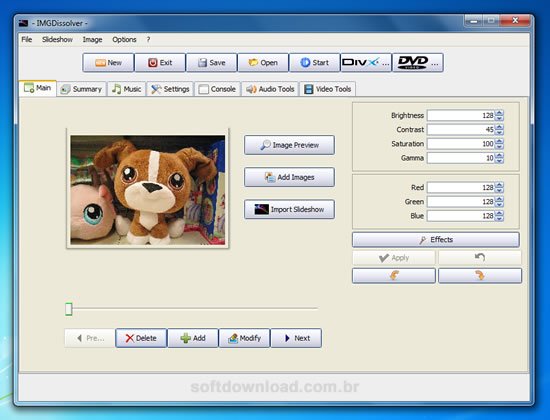The image size is (550, 420).
Task: Open the Image menu
Action: pyautogui.click(x=93, y=40)
